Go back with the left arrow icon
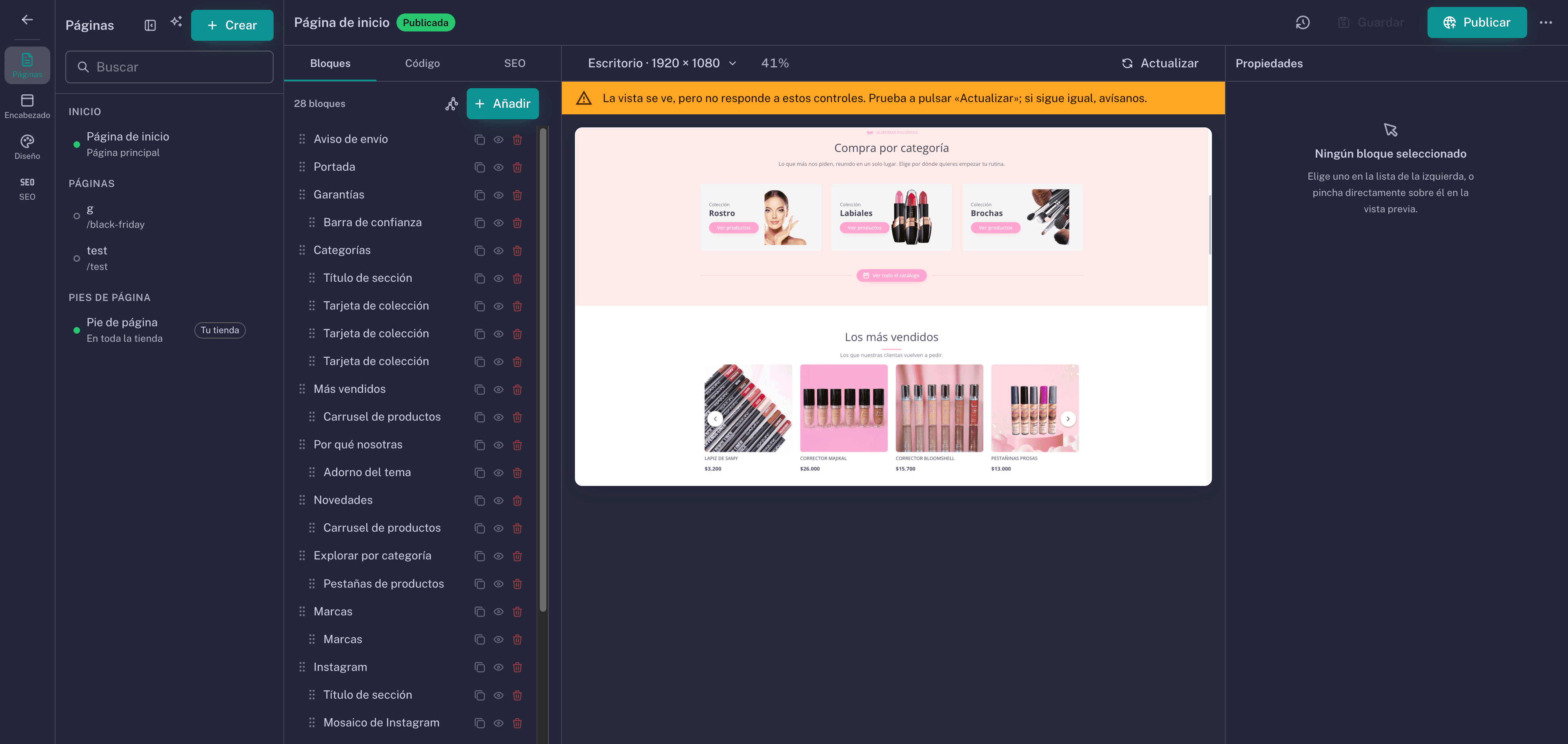 27,20
